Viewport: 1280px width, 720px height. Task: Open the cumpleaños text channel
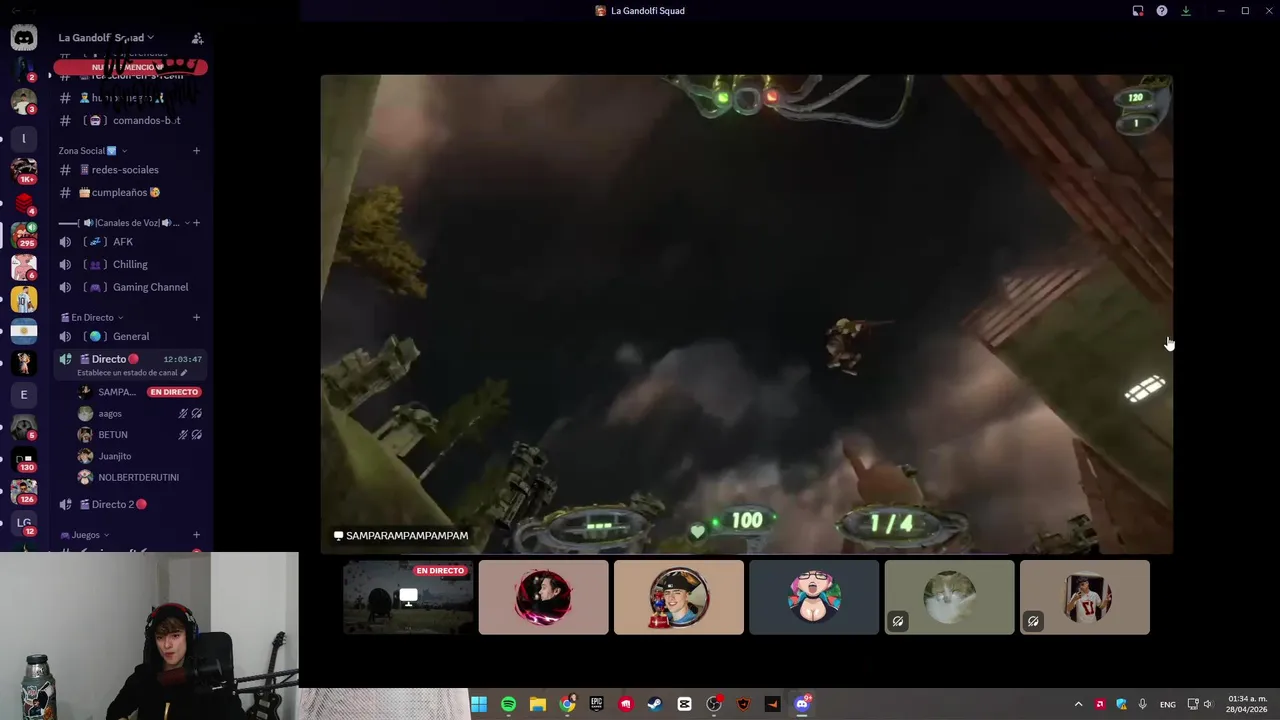[130, 192]
